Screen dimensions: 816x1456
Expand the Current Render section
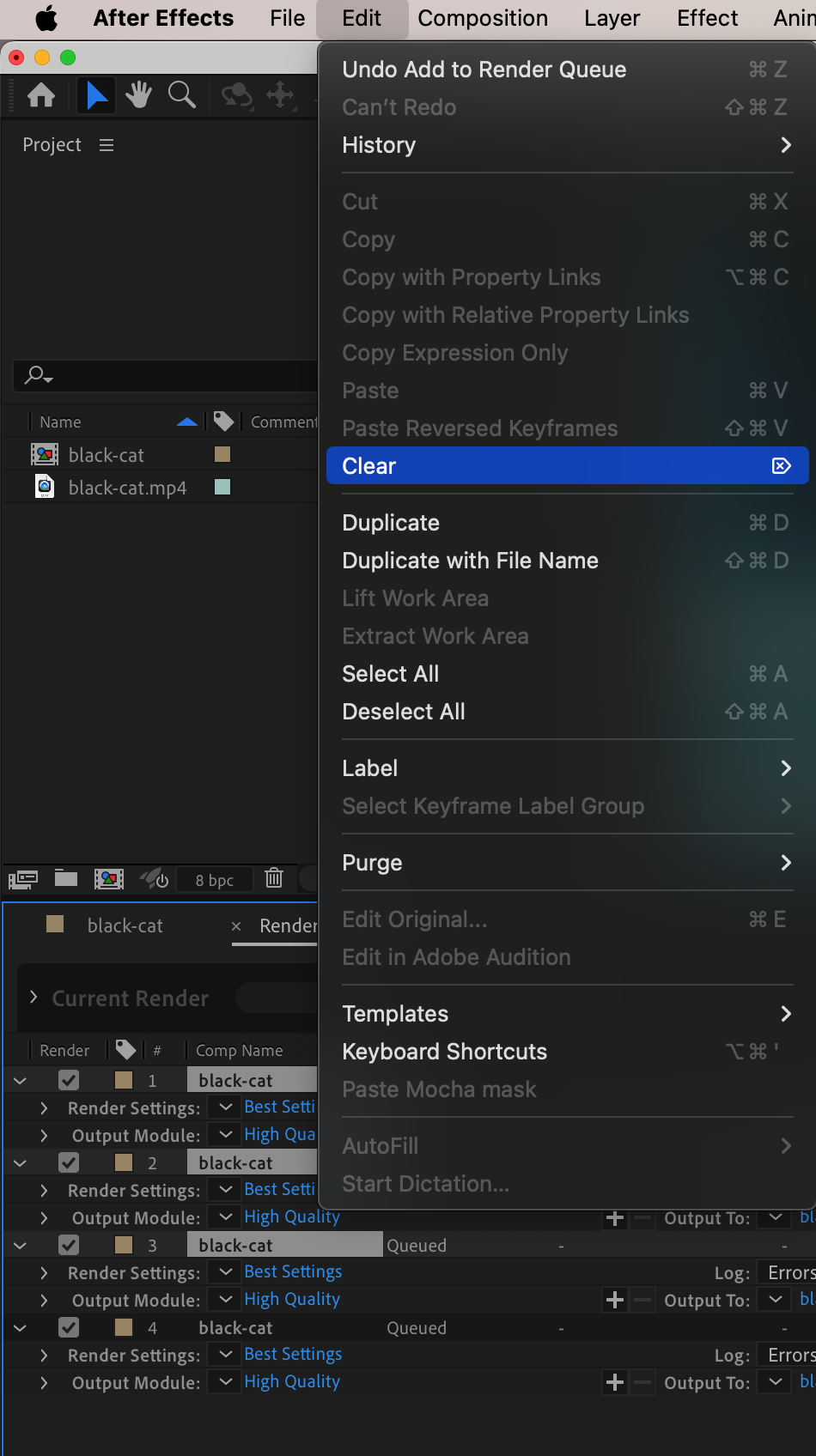33,998
